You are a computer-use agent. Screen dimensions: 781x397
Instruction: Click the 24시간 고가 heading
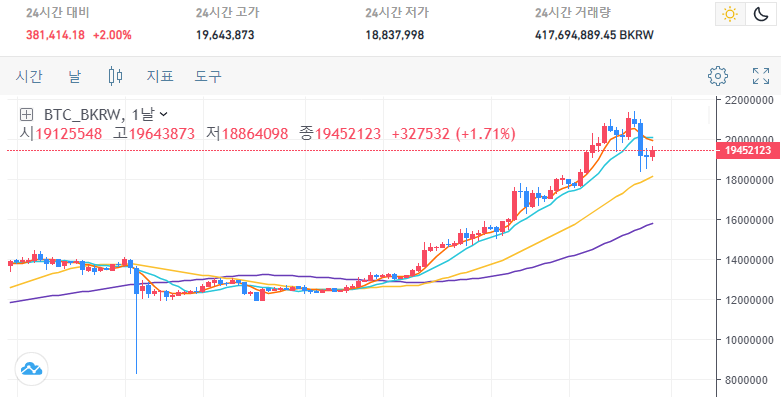[x=227, y=13]
